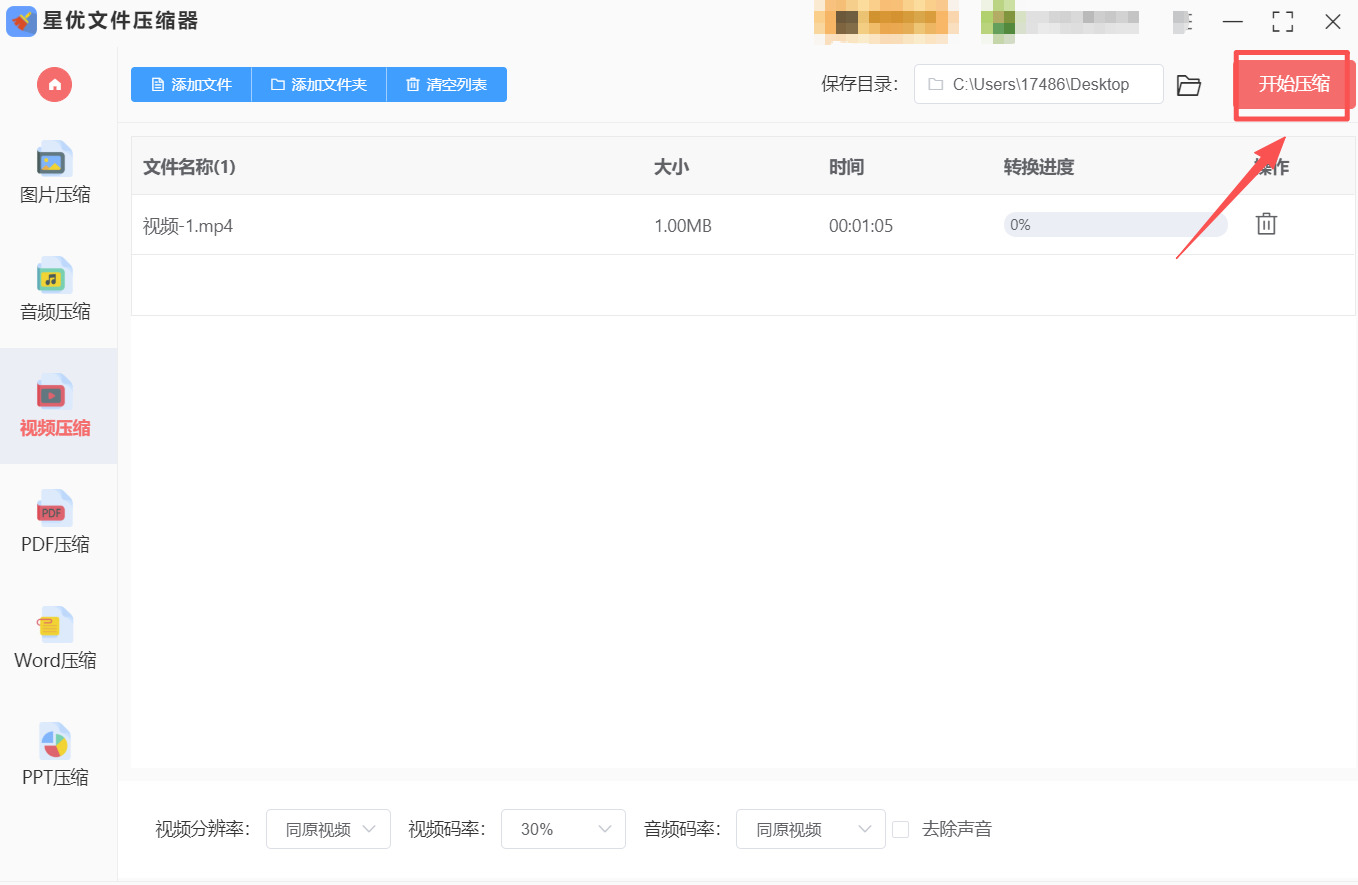This screenshot has width=1358, height=885.
Task: Select 音频压缩 from the sidebar
Action: pos(54,291)
